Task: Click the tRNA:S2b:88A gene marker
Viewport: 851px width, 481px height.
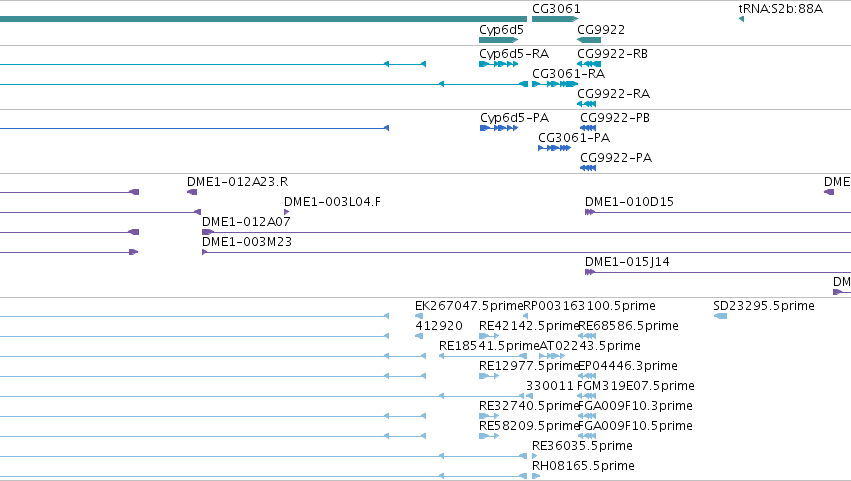Action: point(741,20)
